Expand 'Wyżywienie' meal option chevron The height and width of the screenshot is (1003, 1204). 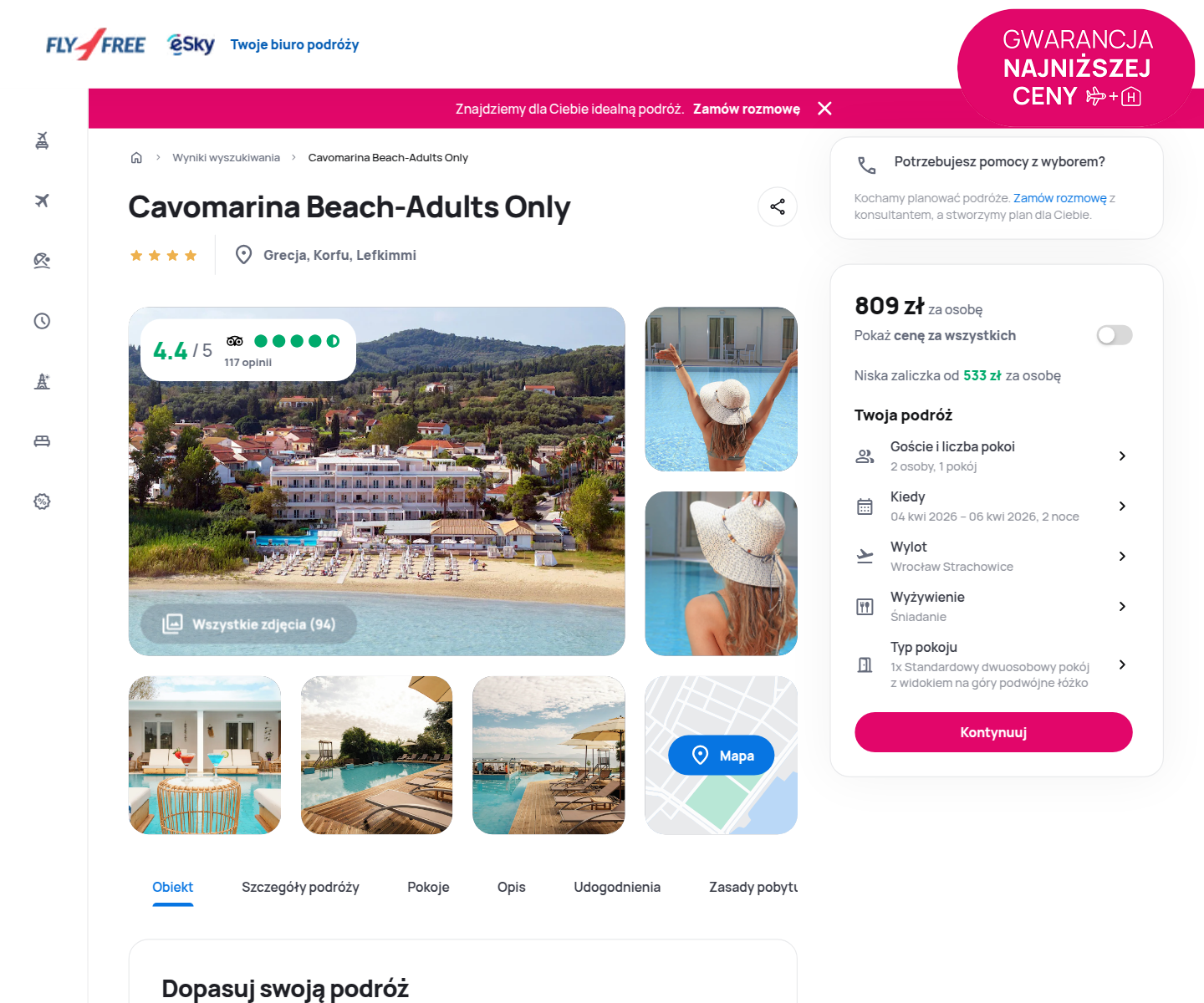[1122, 606]
